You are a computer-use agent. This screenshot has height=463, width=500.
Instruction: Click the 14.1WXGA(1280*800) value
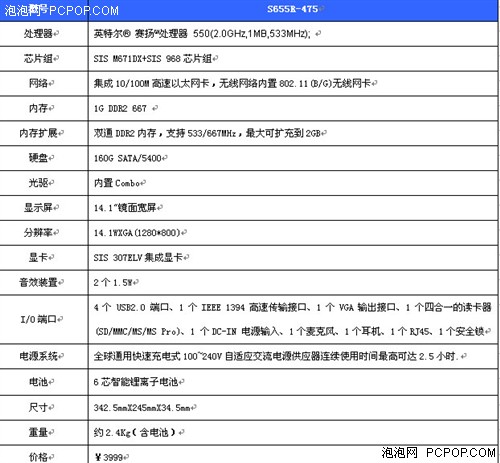point(137,233)
